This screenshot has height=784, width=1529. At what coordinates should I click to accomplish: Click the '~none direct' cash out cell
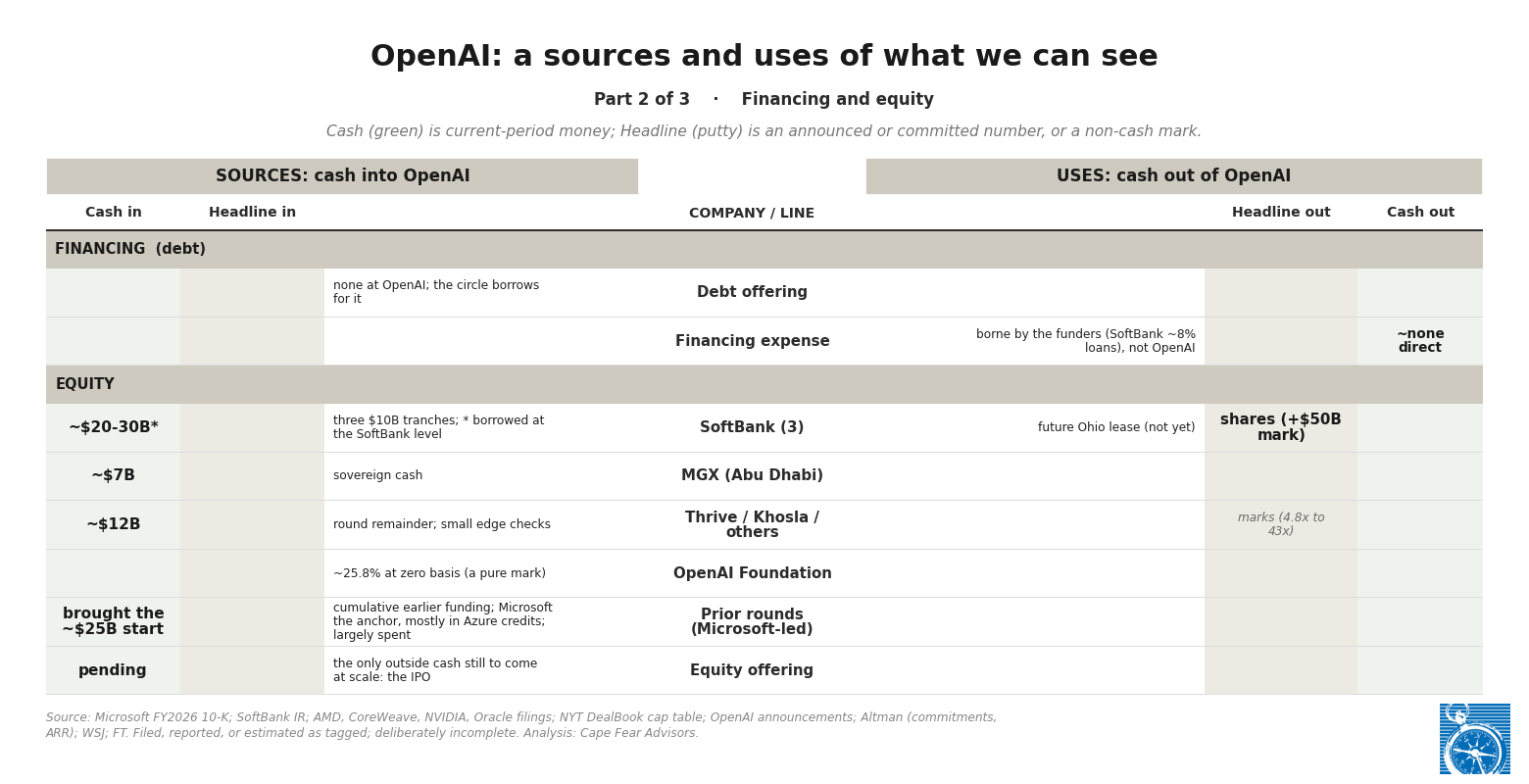1420,341
